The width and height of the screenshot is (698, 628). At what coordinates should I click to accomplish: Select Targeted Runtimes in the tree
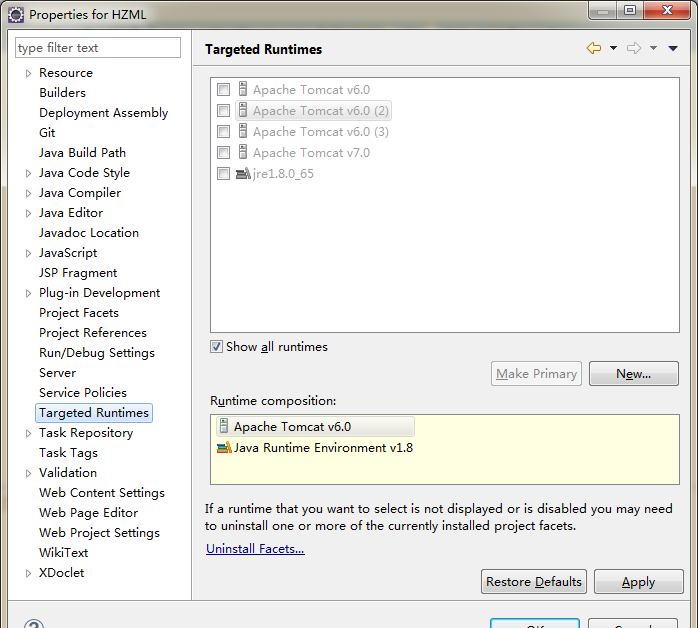[x=94, y=413]
